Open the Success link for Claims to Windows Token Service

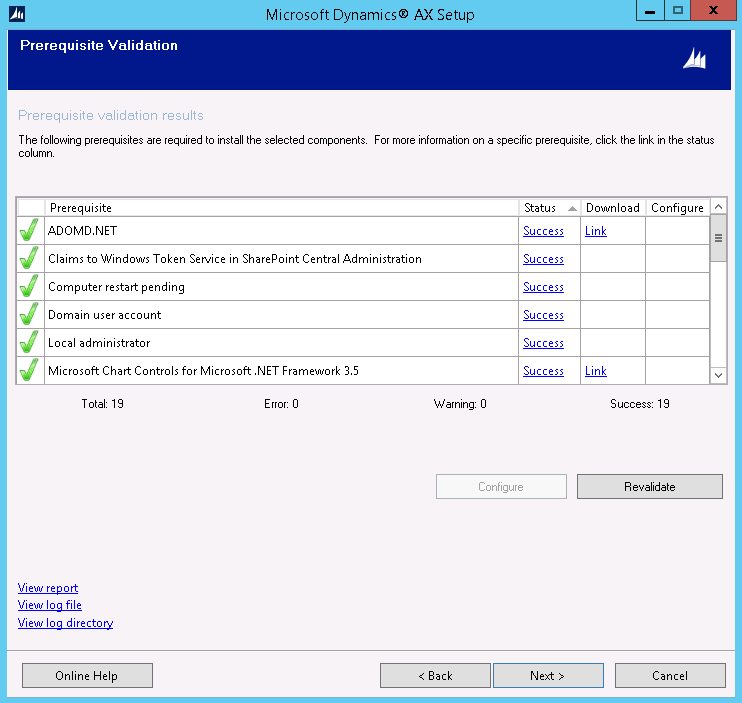543,259
